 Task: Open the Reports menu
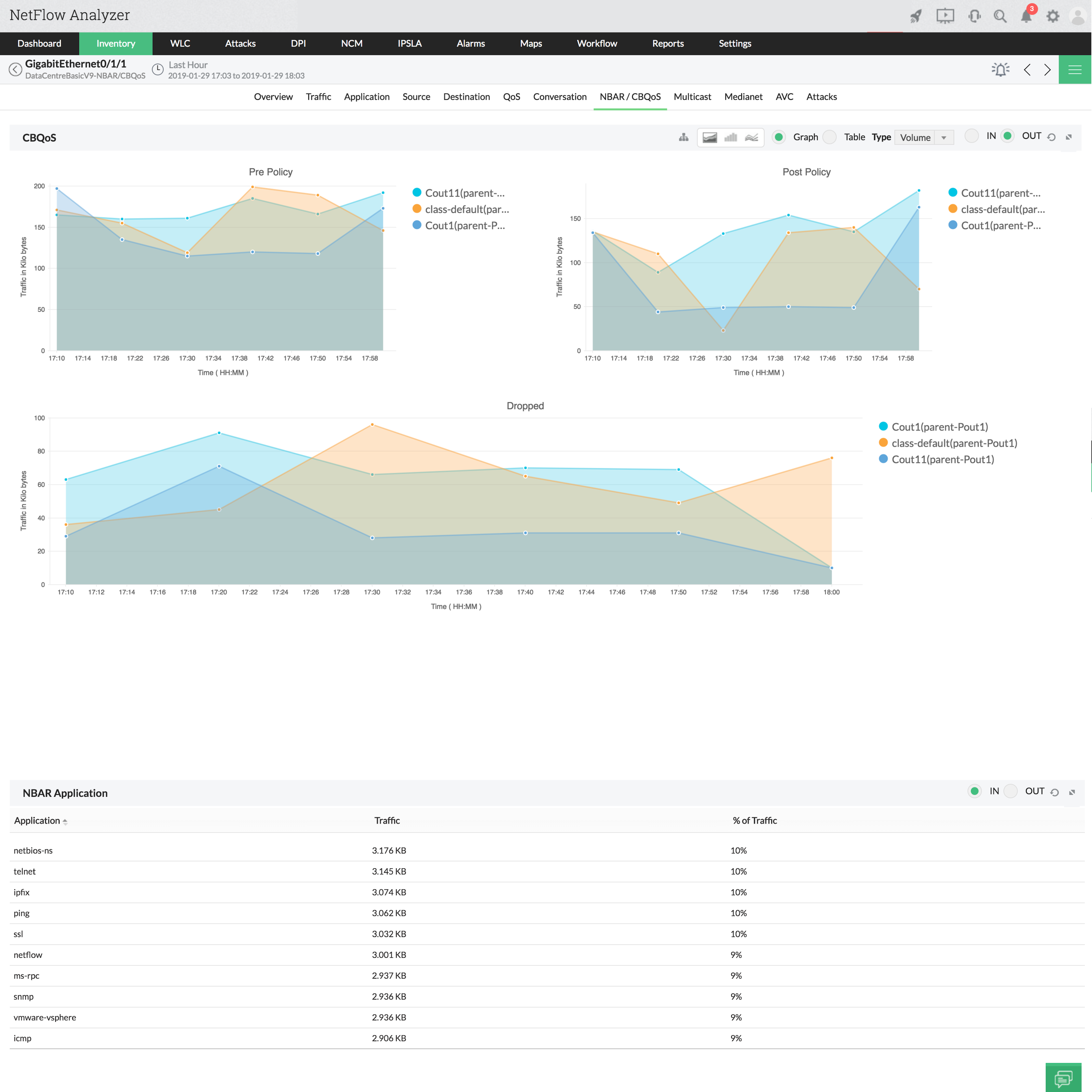coord(668,44)
